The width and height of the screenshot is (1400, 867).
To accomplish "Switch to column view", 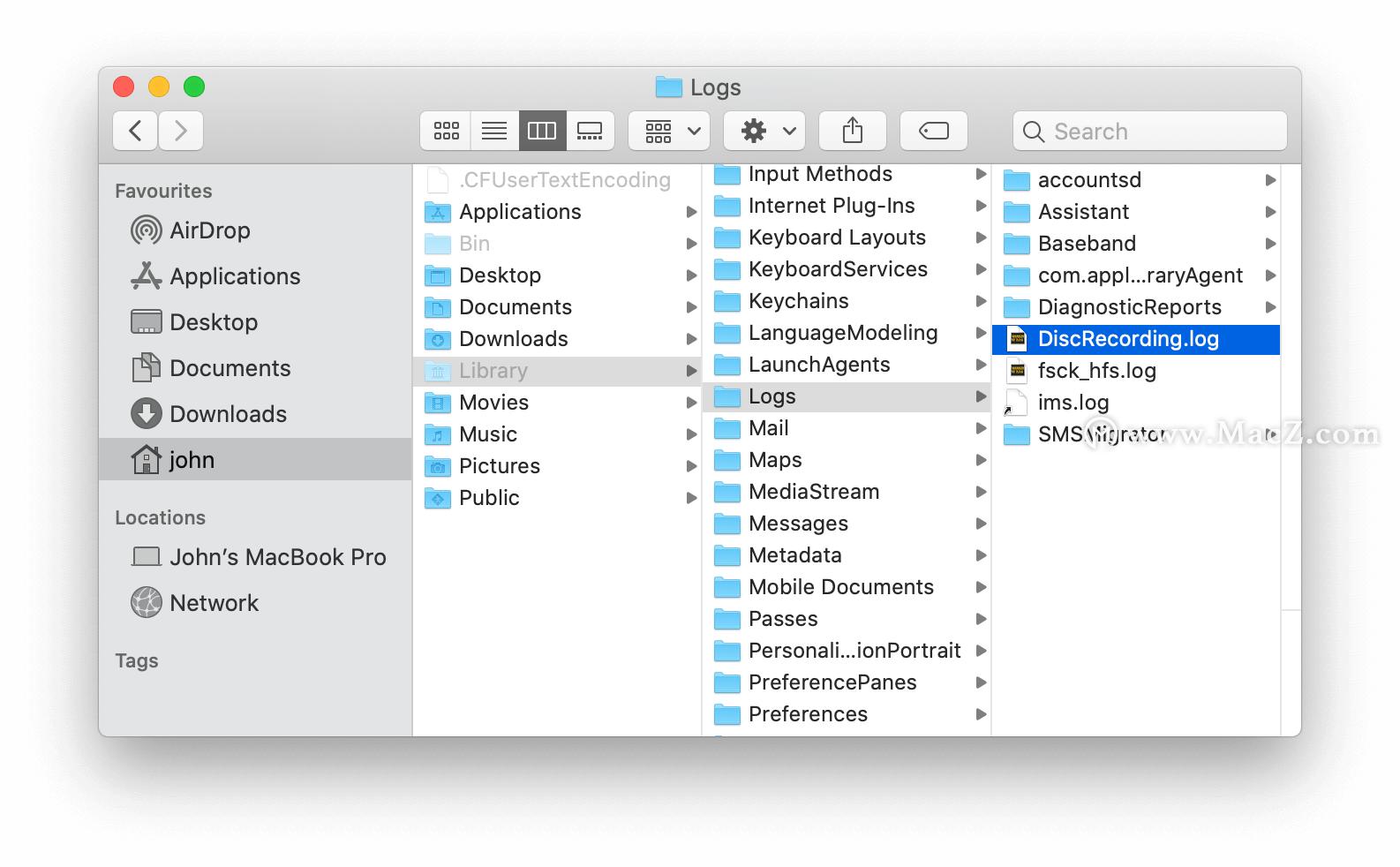I will pyautogui.click(x=542, y=131).
